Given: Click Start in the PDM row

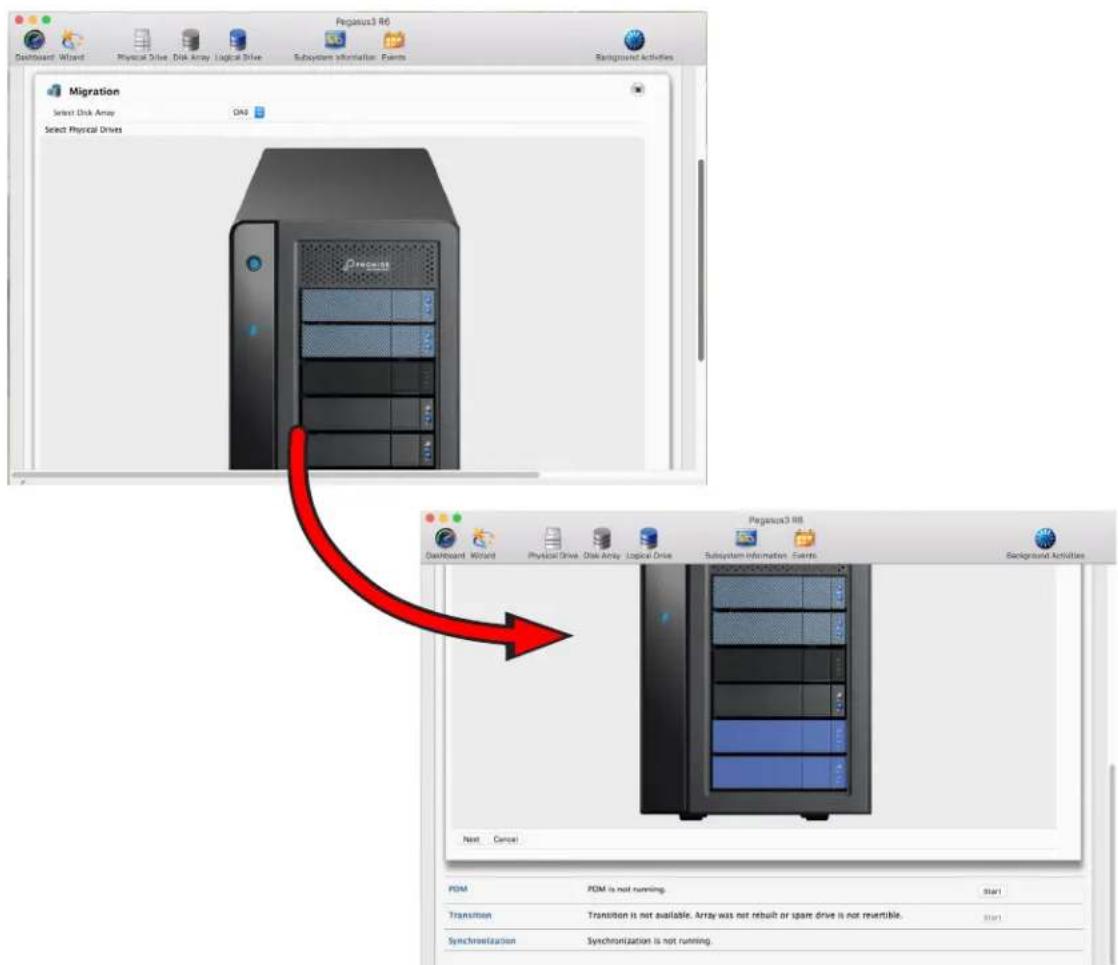Looking at the screenshot, I should click(x=992, y=892).
